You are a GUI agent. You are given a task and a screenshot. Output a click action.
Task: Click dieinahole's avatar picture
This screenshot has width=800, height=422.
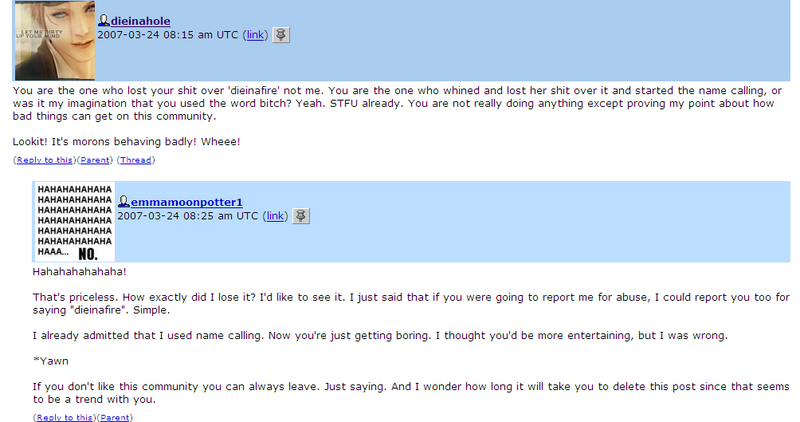click(x=55, y=40)
